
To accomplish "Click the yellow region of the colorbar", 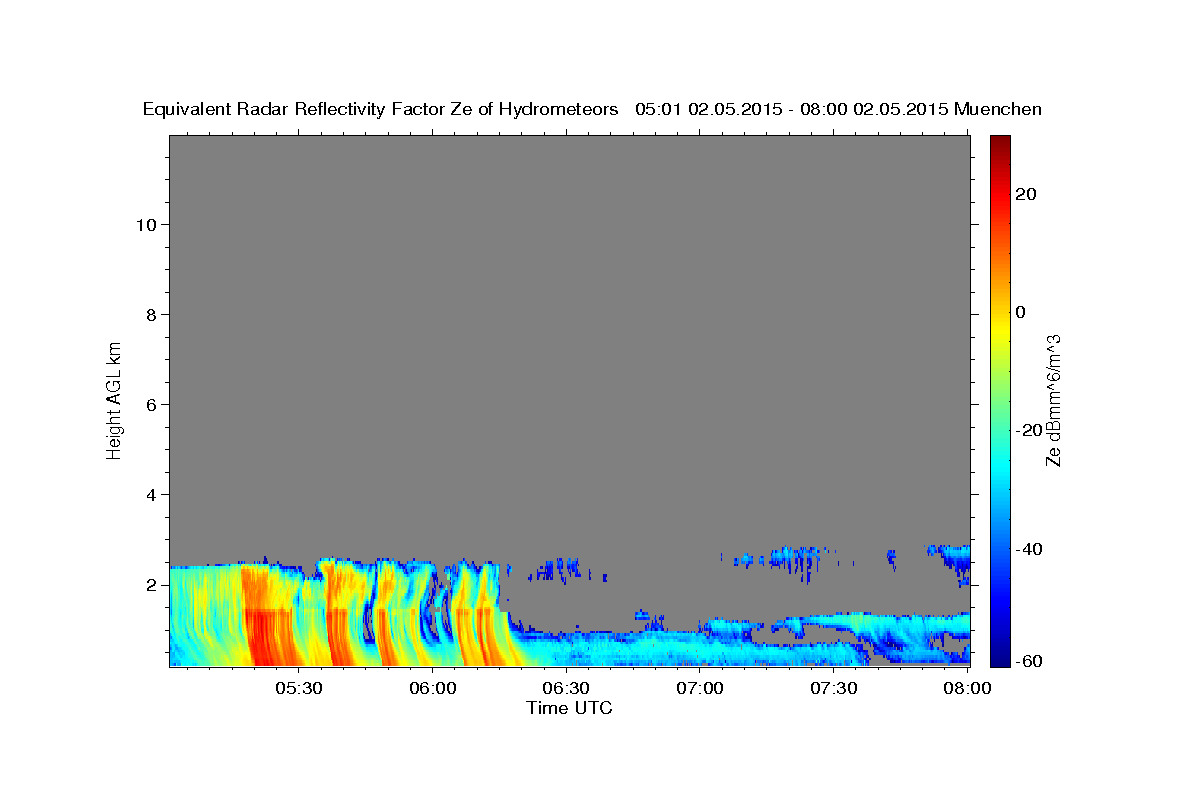I will pos(999,330).
